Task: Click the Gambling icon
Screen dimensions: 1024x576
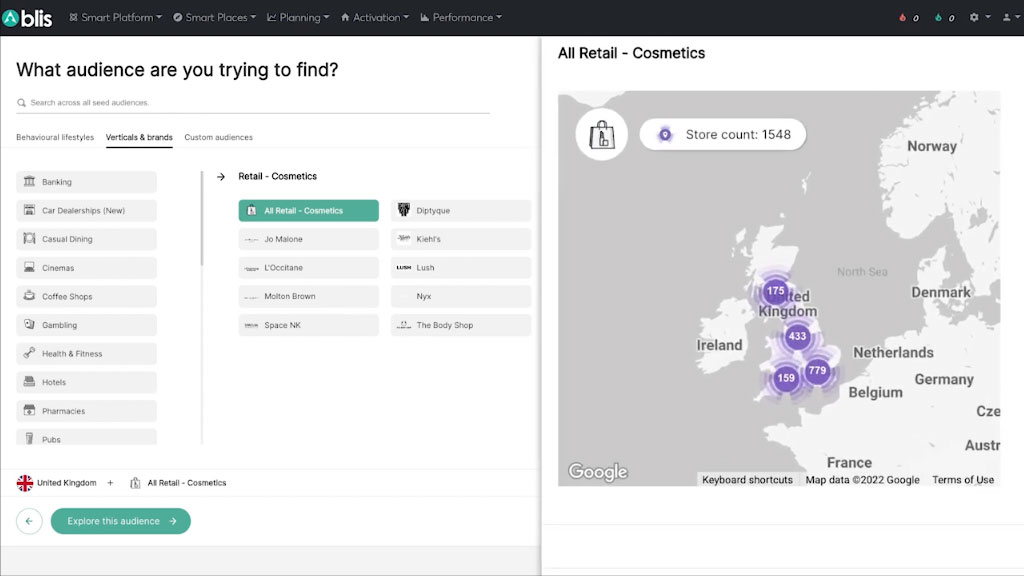Action: pos(29,324)
